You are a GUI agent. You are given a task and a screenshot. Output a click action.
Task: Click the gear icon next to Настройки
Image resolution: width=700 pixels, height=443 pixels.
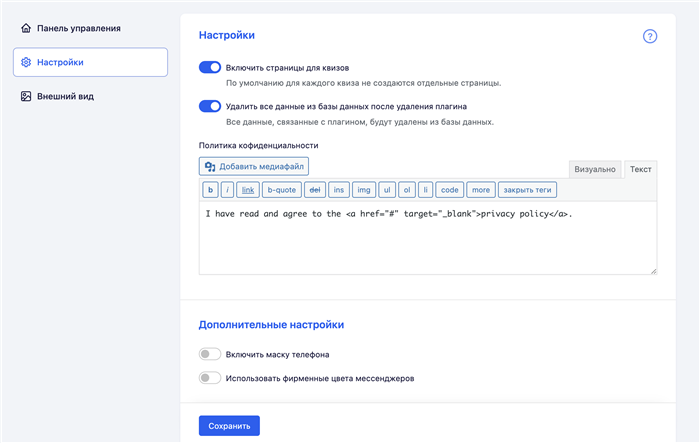tap(26, 62)
